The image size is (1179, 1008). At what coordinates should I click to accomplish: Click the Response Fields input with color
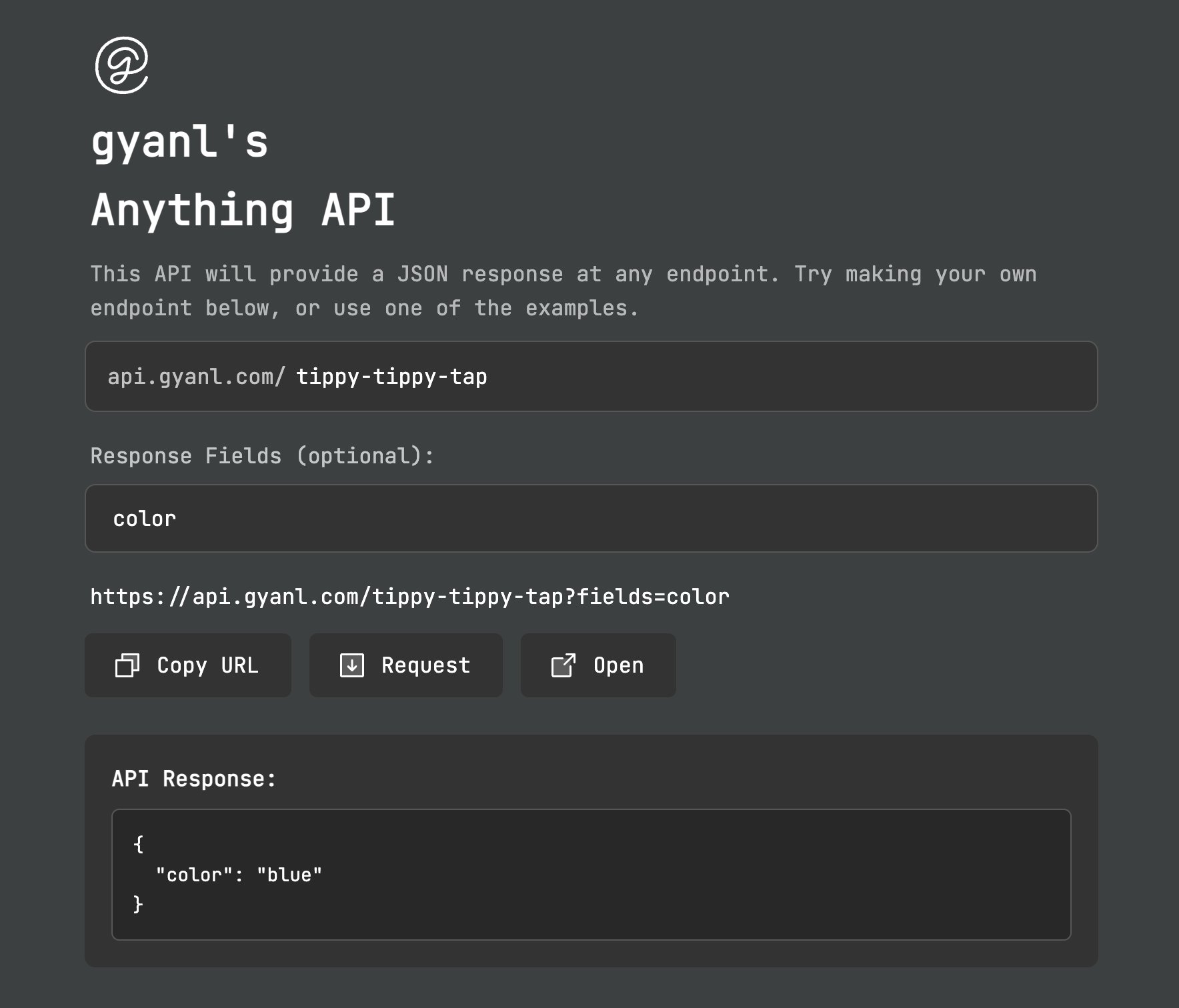[x=592, y=519]
